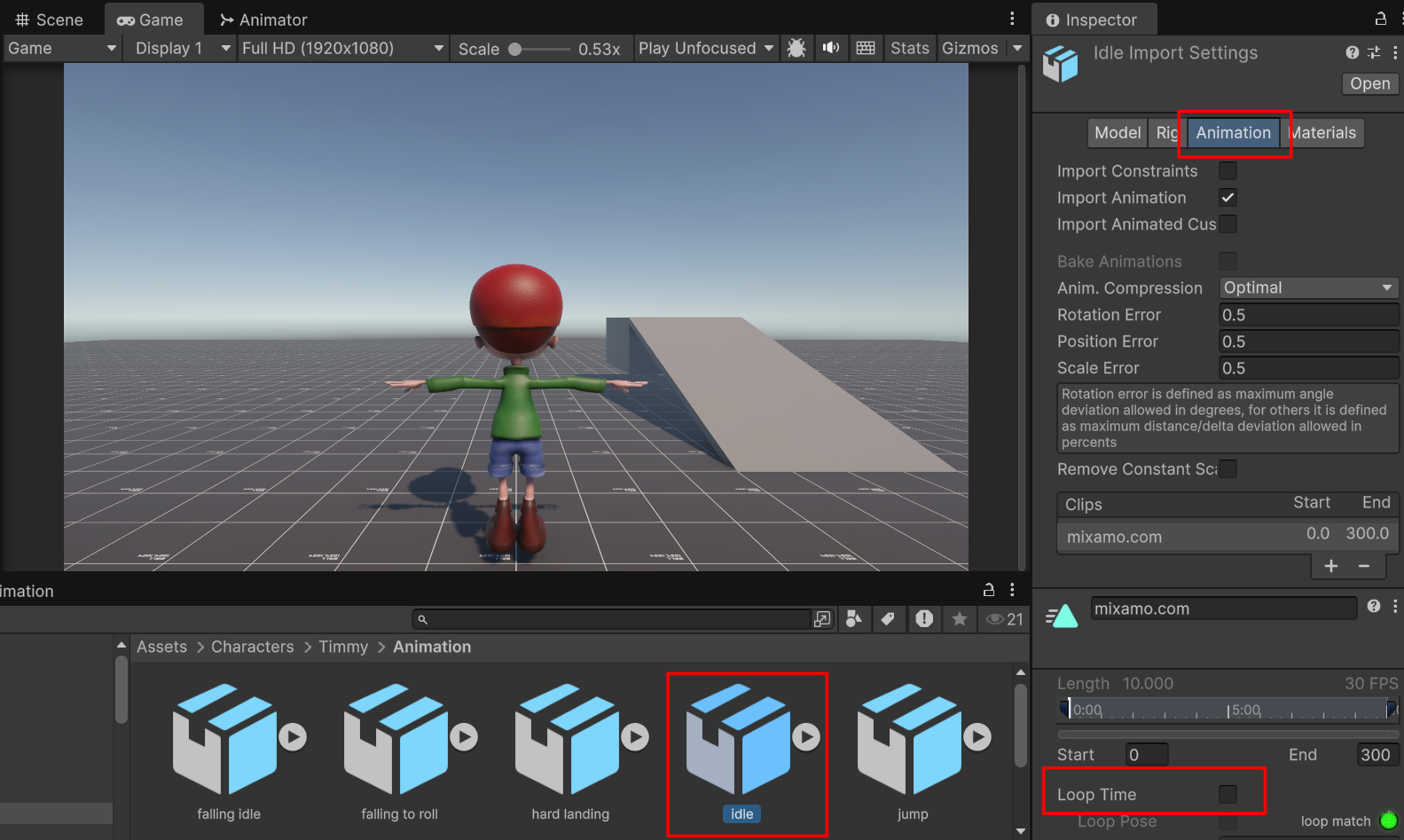1404x840 pixels.
Task: Enable the Loop Time checkbox
Action: pos(1228,794)
